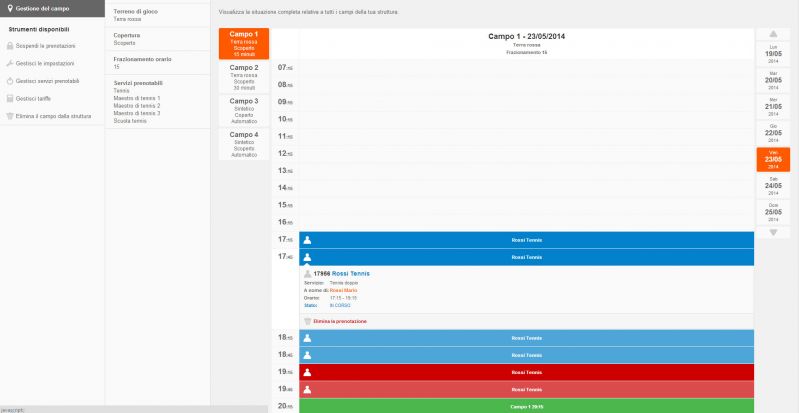Viewport: 799px width, 413px height.
Task: Collapse the expanded 17:45 Rossi Tennis booking
Action: [526, 257]
